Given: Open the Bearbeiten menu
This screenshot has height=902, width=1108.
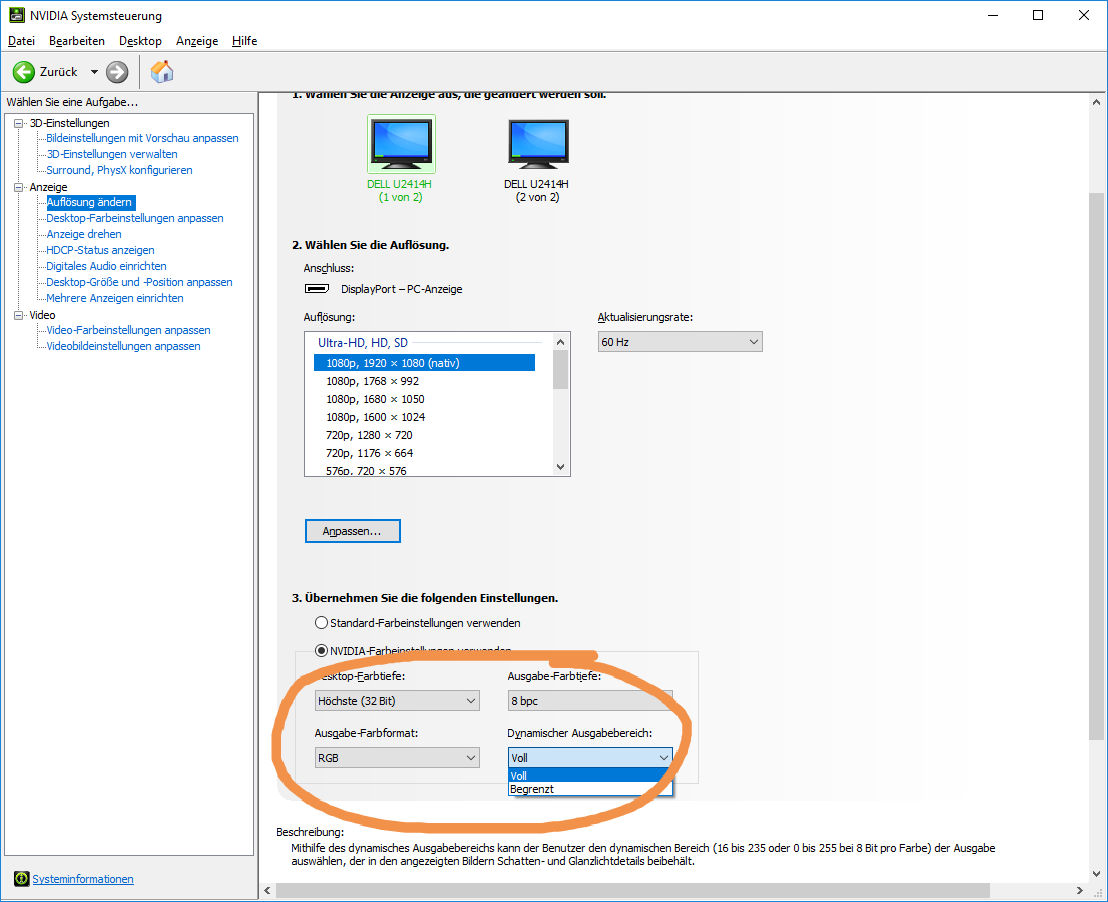Looking at the screenshot, I should point(76,41).
